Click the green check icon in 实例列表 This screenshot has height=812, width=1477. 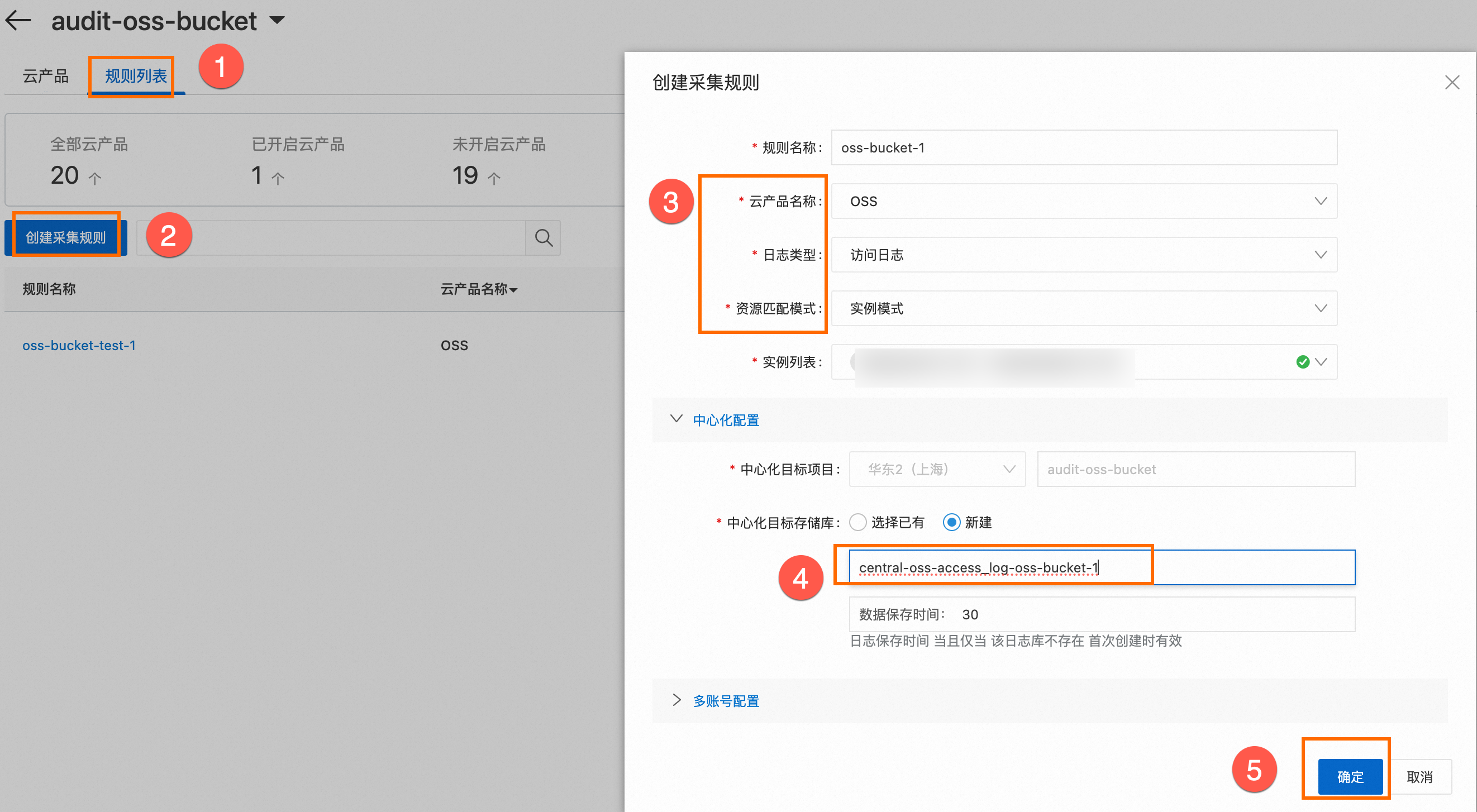click(1303, 361)
